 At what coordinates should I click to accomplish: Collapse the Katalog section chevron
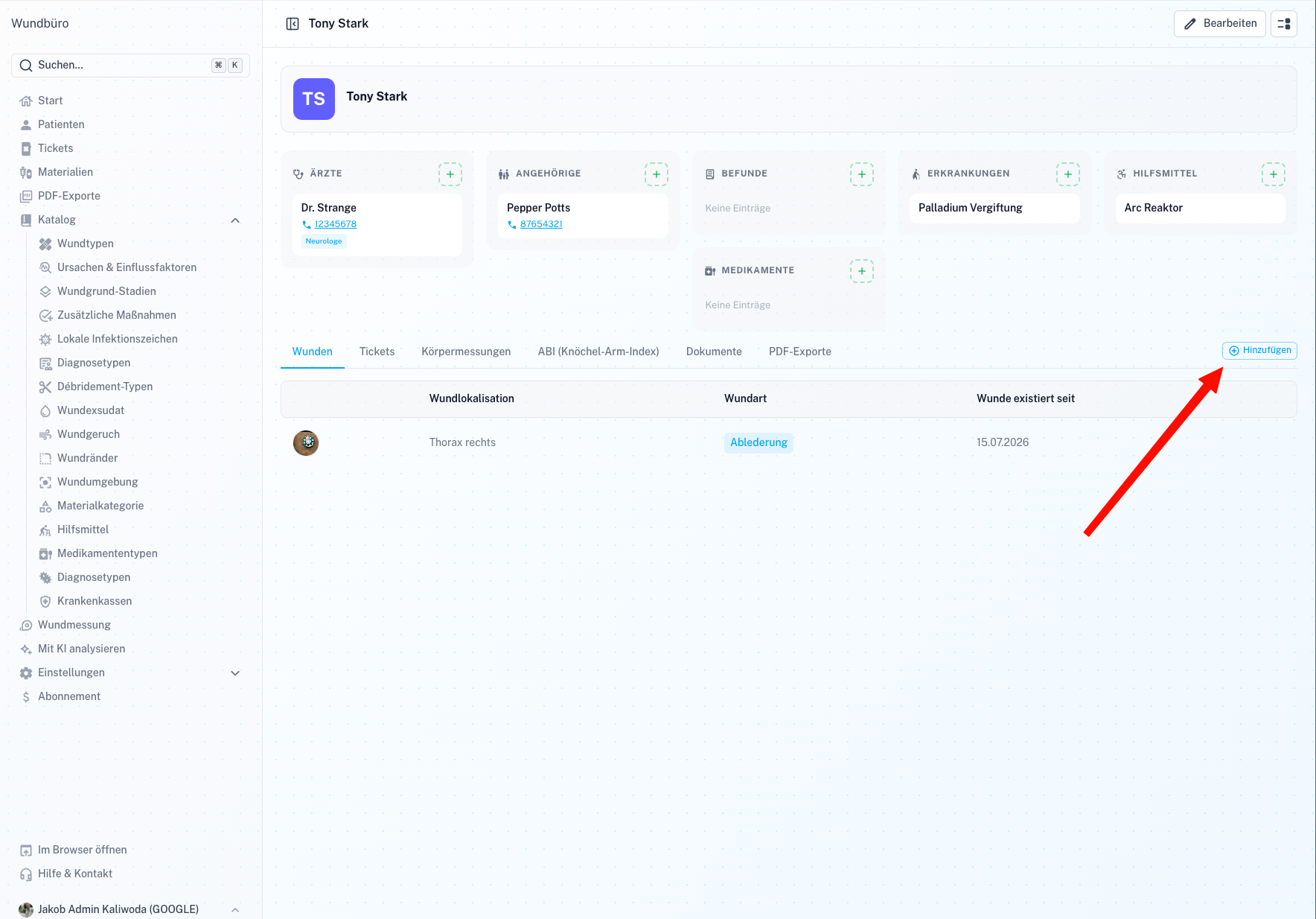tap(235, 220)
